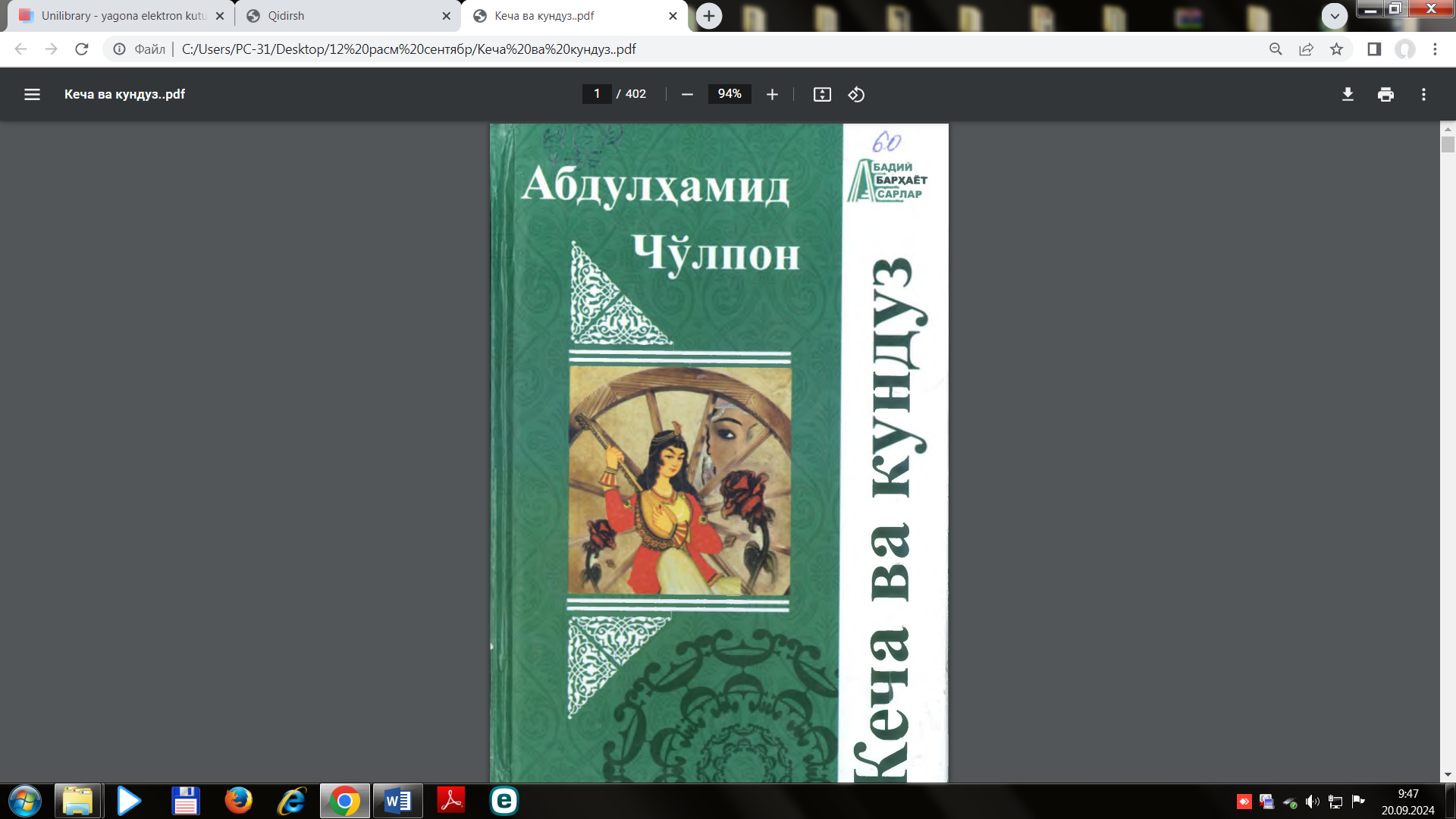The height and width of the screenshot is (819, 1456).
Task: Download the PDF file
Action: 1348,94
